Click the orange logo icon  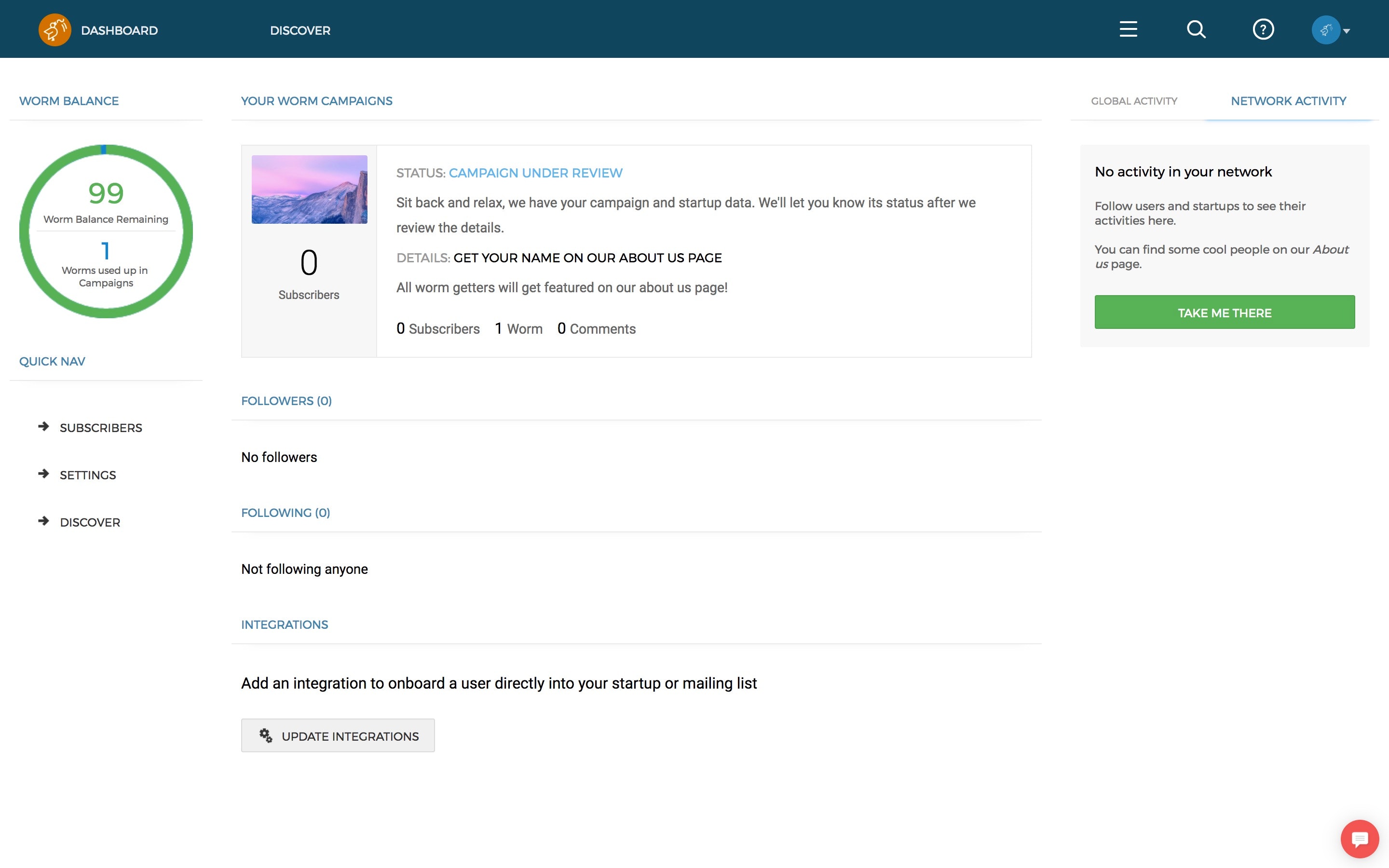54,30
